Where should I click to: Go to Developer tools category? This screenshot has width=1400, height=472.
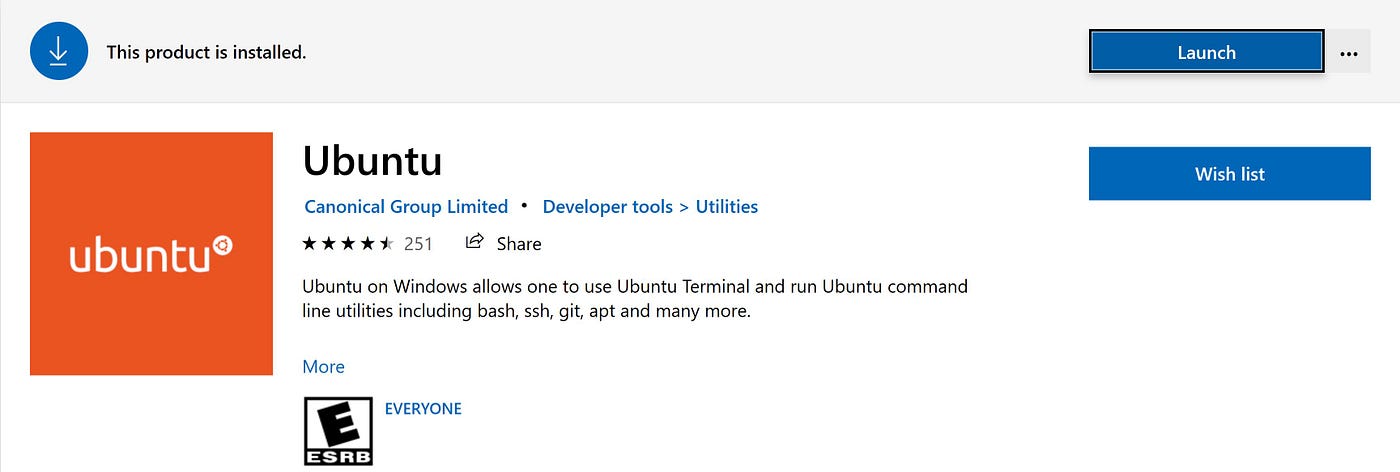[607, 207]
